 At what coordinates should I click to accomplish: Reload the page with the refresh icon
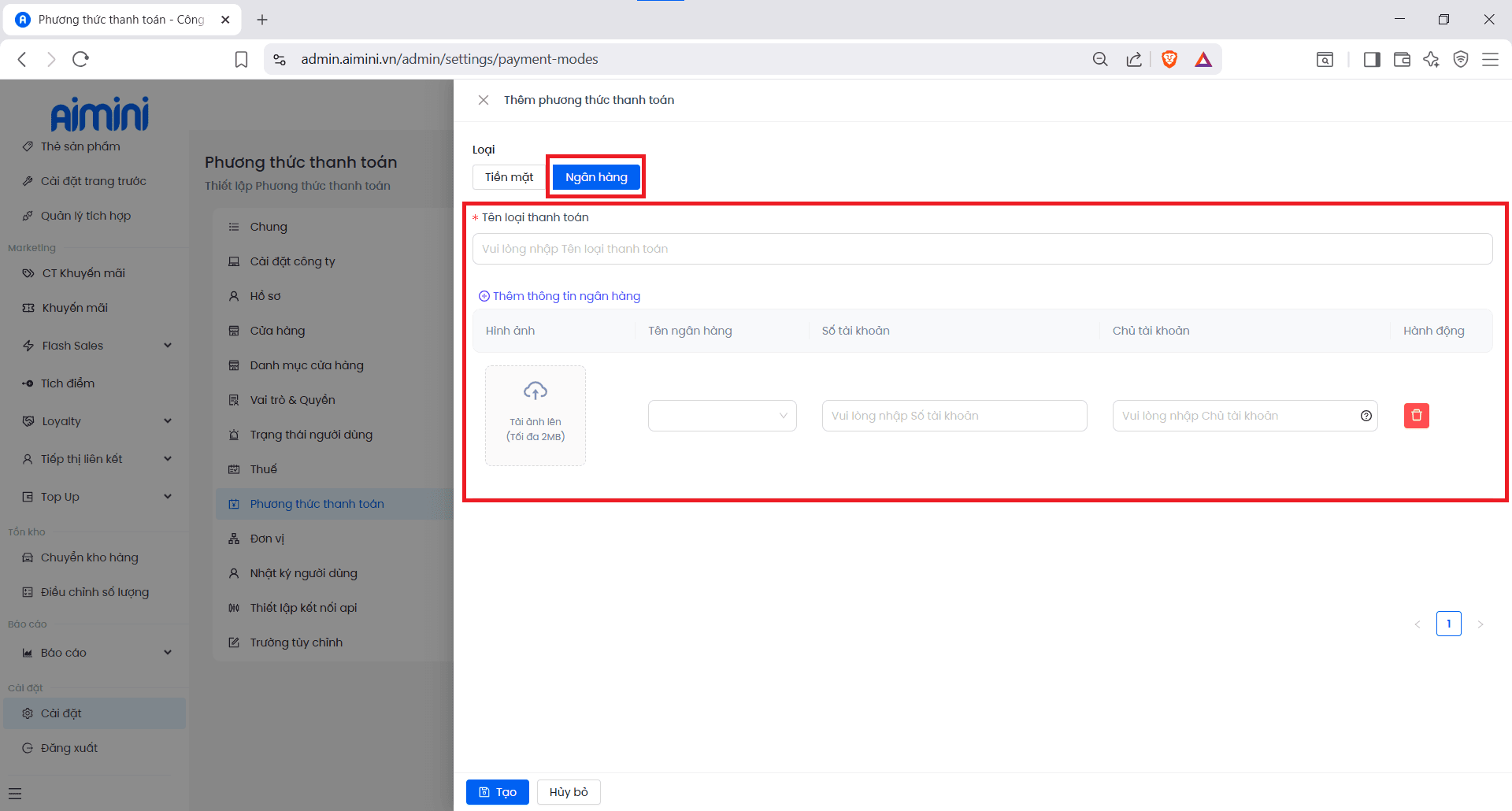point(80,59)
